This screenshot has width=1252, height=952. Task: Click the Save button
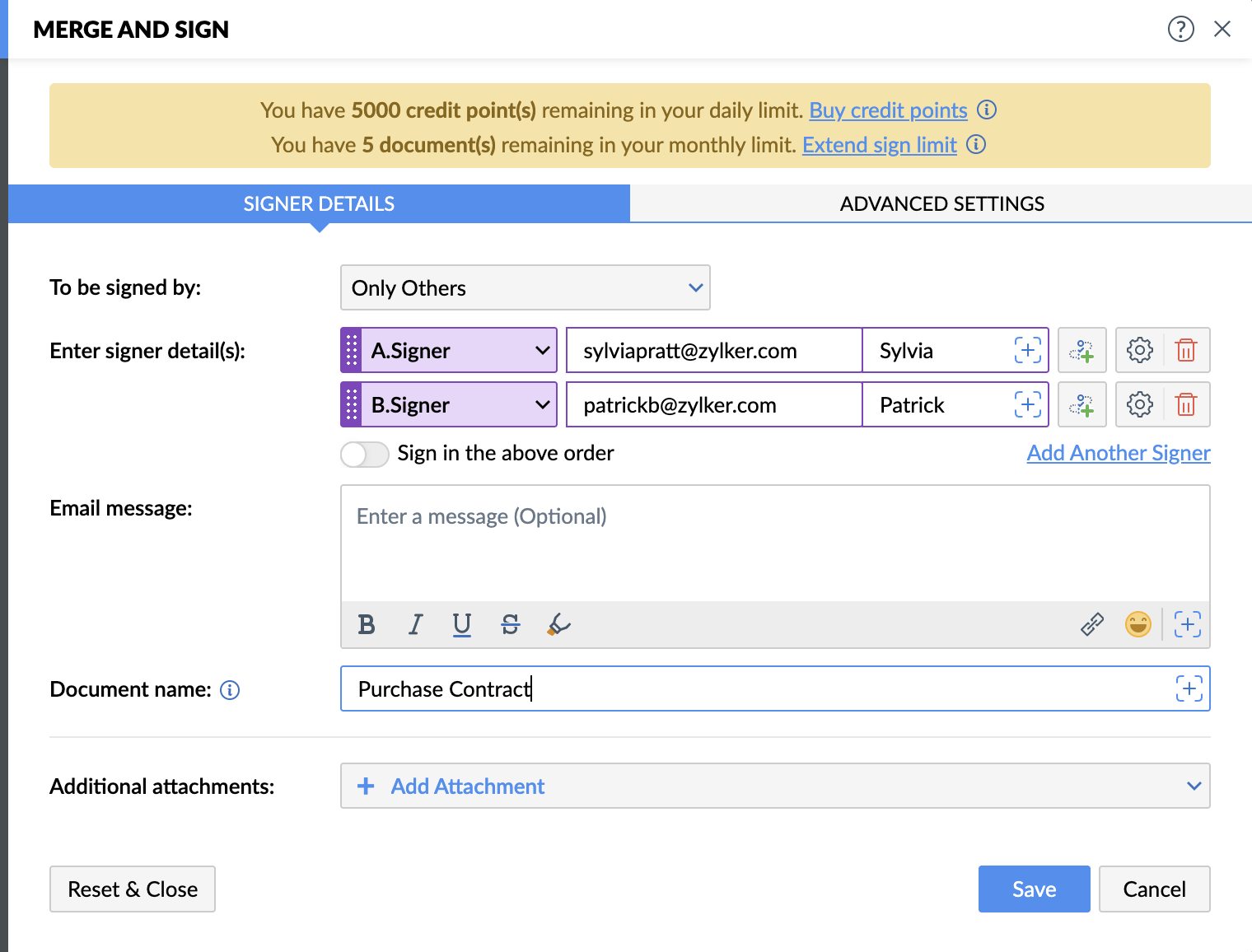point(1034,889)
